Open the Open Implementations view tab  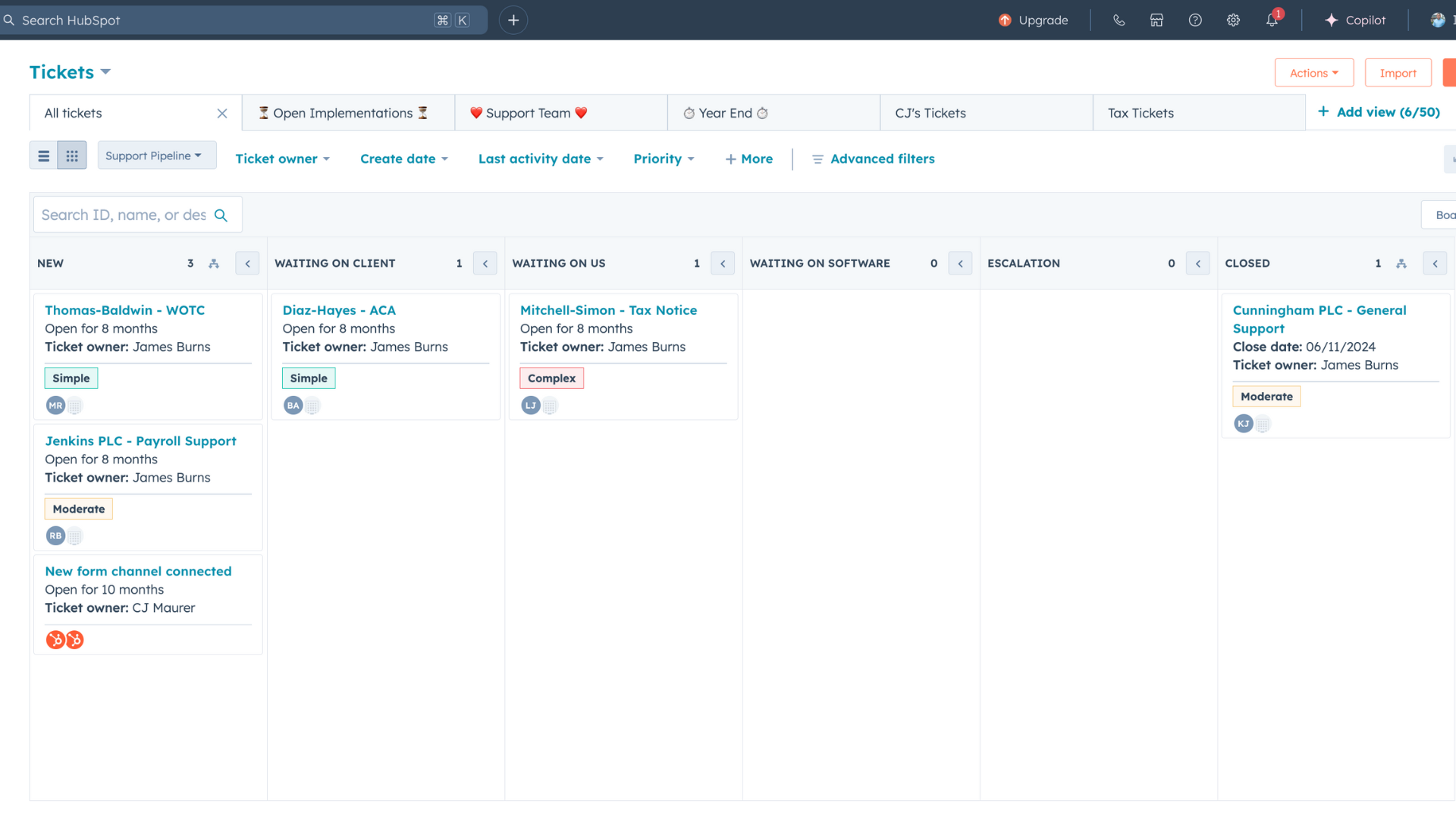click(344, 113)
